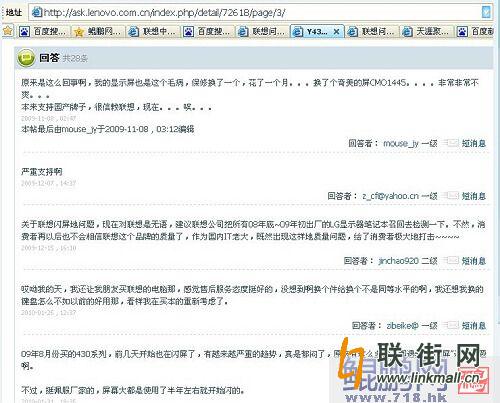Send 短消息 to jinchao920
This screenshot has width=500, height=403.
pos(474,261)
